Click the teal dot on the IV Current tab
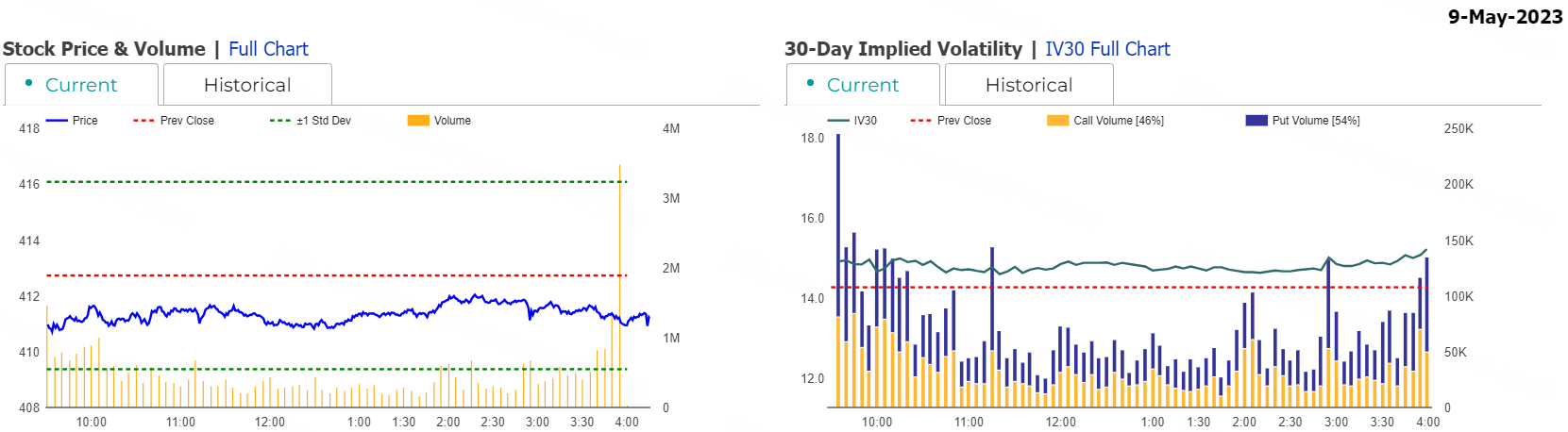This screenshot has width=1568, height=432. pos(811,83)
